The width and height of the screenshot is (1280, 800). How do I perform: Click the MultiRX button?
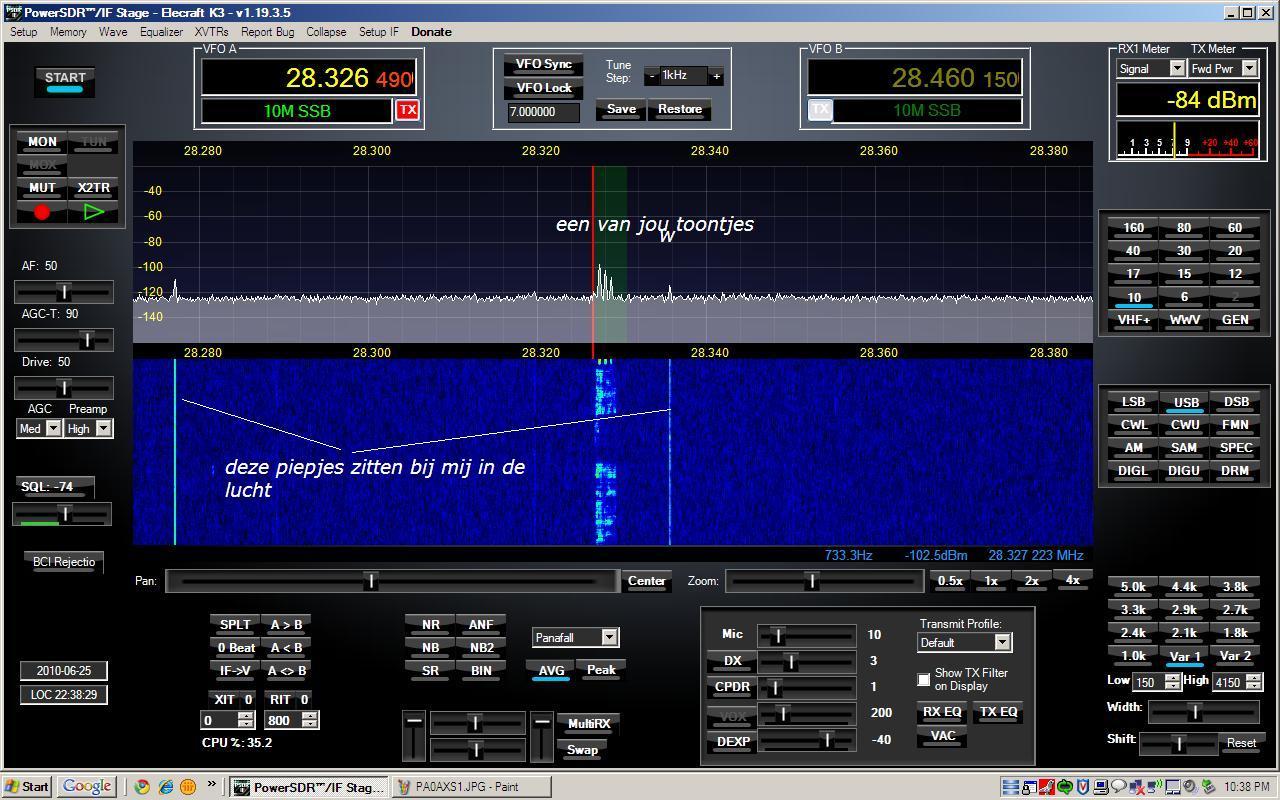tap(588, 724)
